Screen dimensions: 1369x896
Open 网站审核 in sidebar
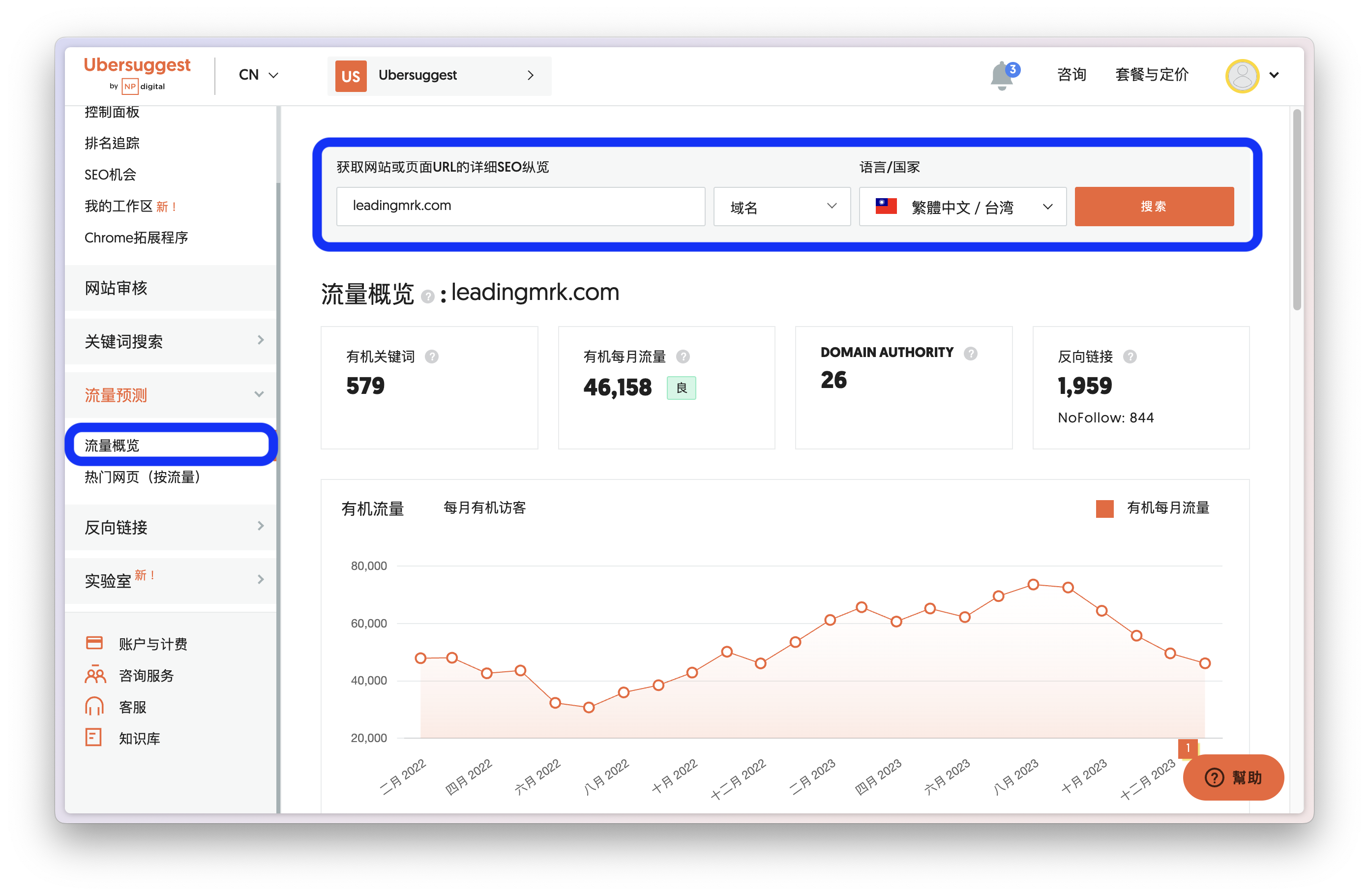pos(171,288)
